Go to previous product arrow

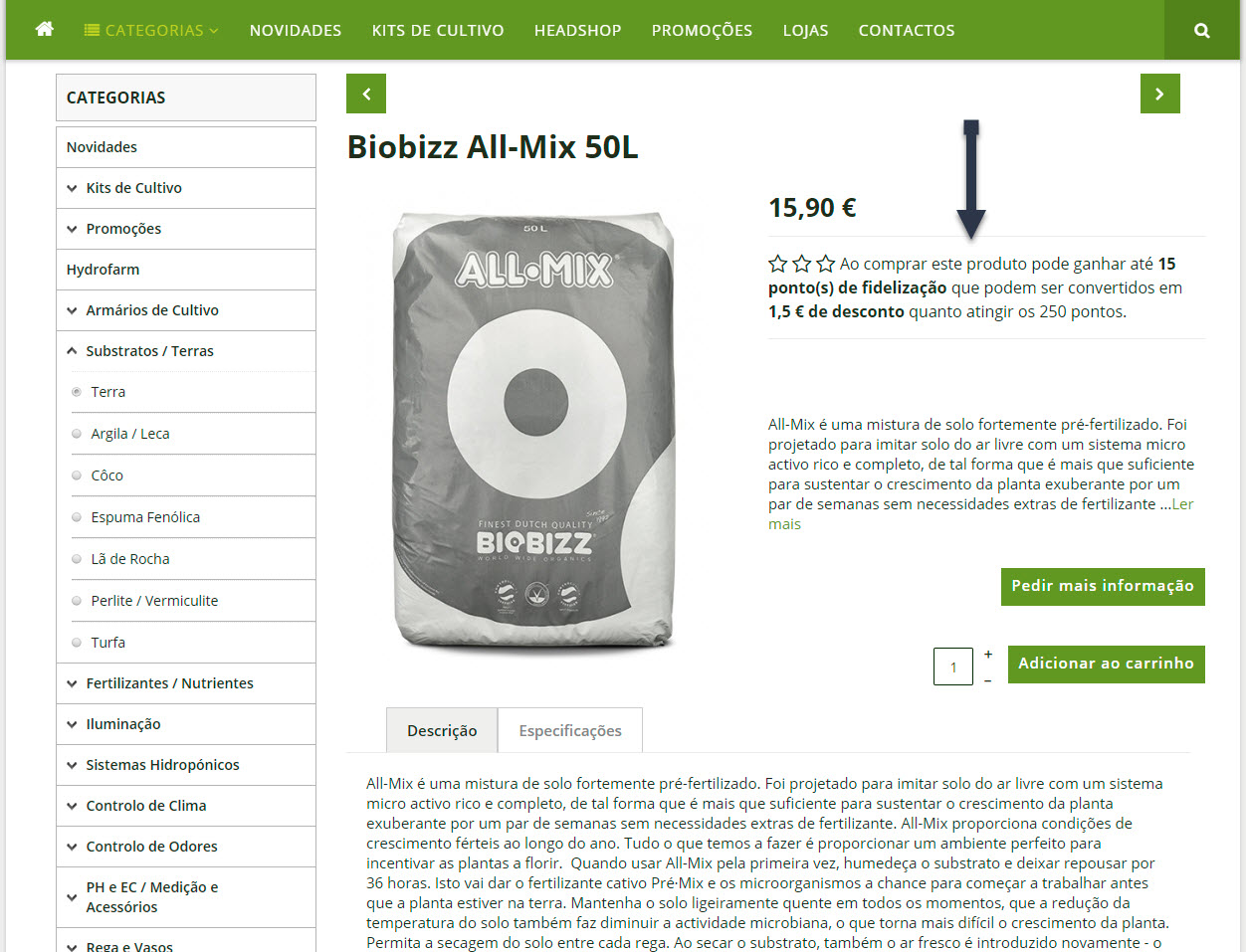coord(366,94)
